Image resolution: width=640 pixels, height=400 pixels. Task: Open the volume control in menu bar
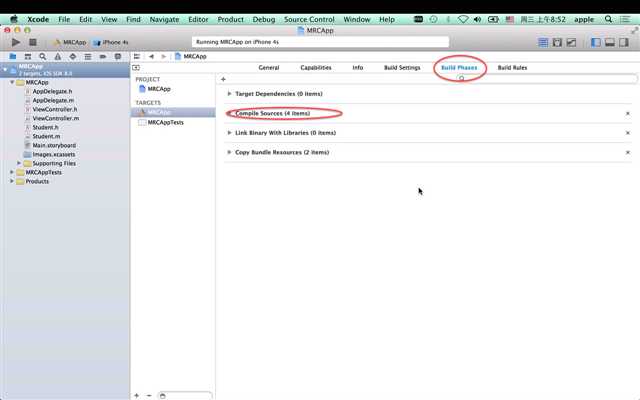(477, 19)
